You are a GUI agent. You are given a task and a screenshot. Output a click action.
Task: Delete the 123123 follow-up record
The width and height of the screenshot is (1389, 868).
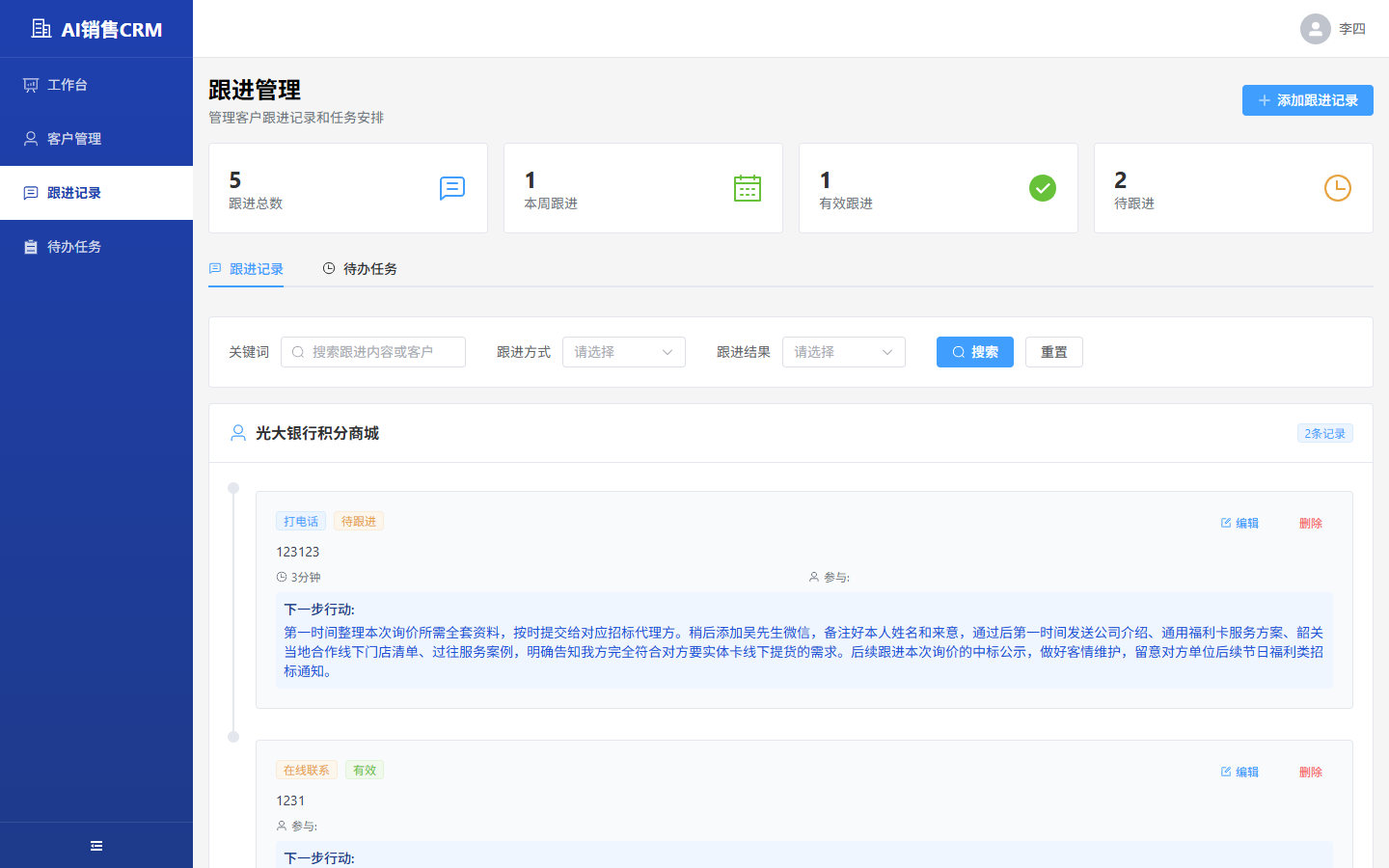1311,523
